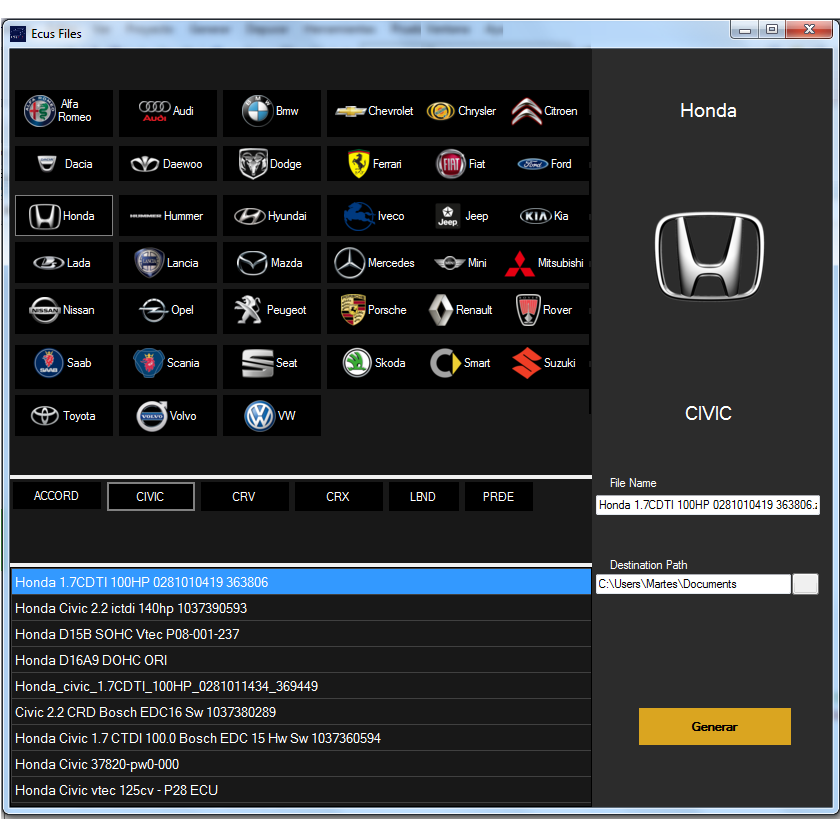Viewport: 840px width, 840px height.
Task: Pick the Mazda brand tile
Action: pyautogui.click(x=272, y=262)
